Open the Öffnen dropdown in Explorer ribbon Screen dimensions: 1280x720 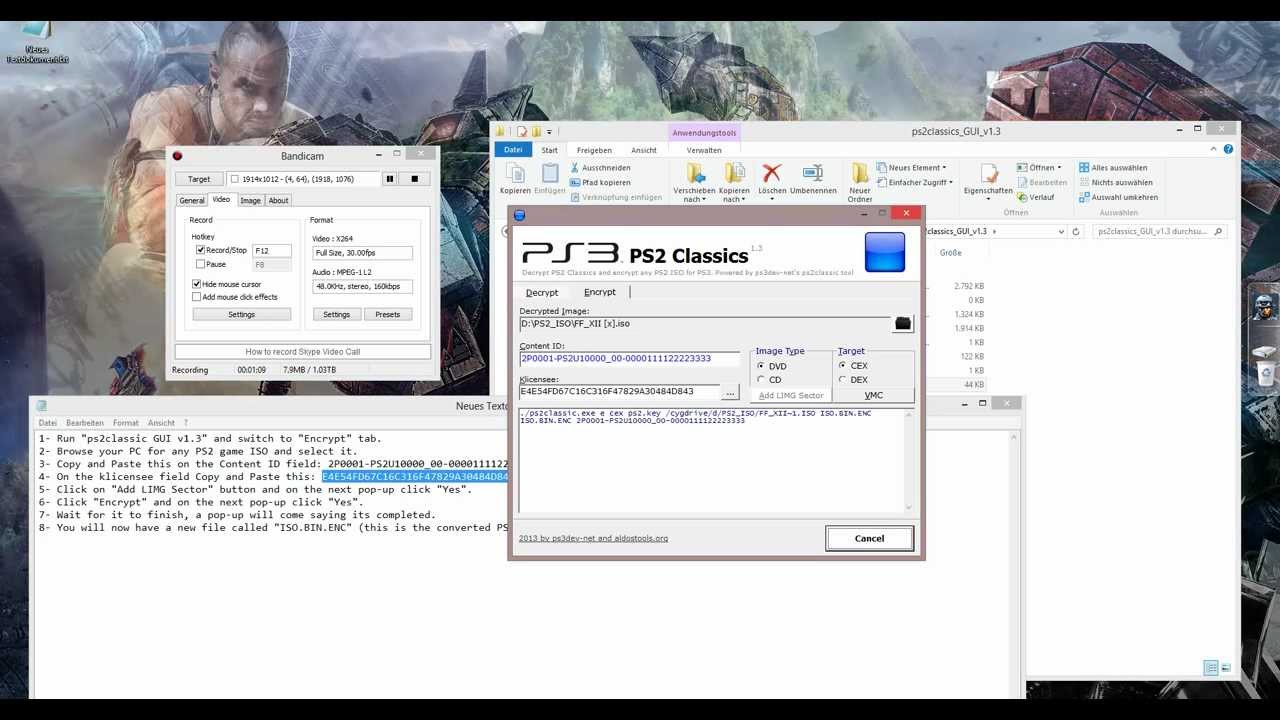1040,168
